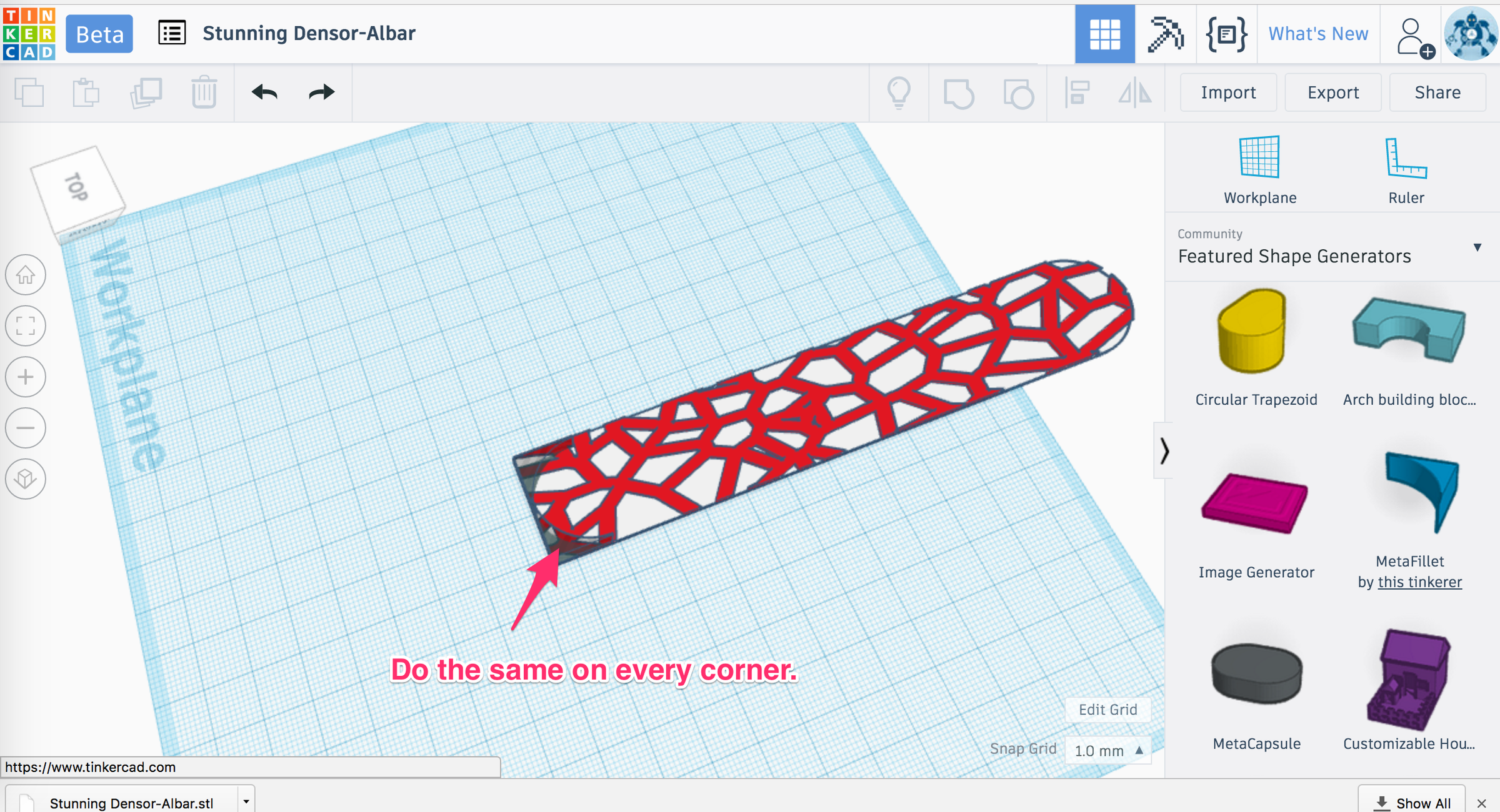Viewport: 1500px width, 812px height.
Task: Duplicate the shape with the duplicate icon
Action: pyautogui.click(x=146, y=91)
